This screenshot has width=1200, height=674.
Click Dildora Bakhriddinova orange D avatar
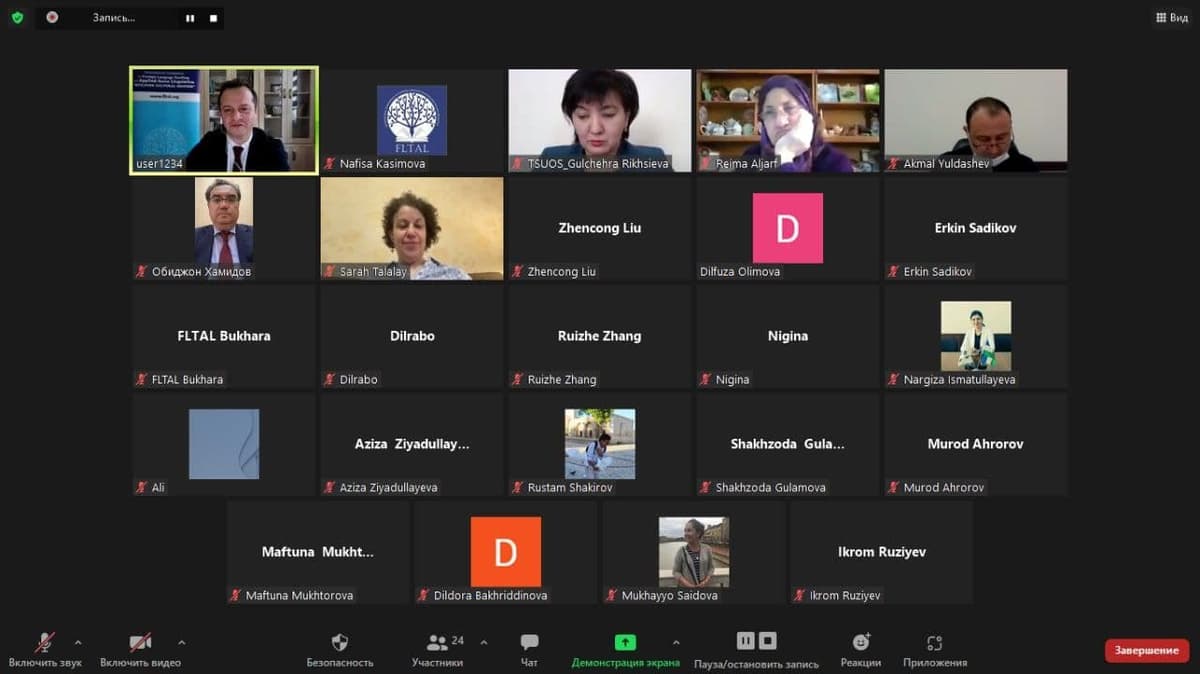[506, 552]
